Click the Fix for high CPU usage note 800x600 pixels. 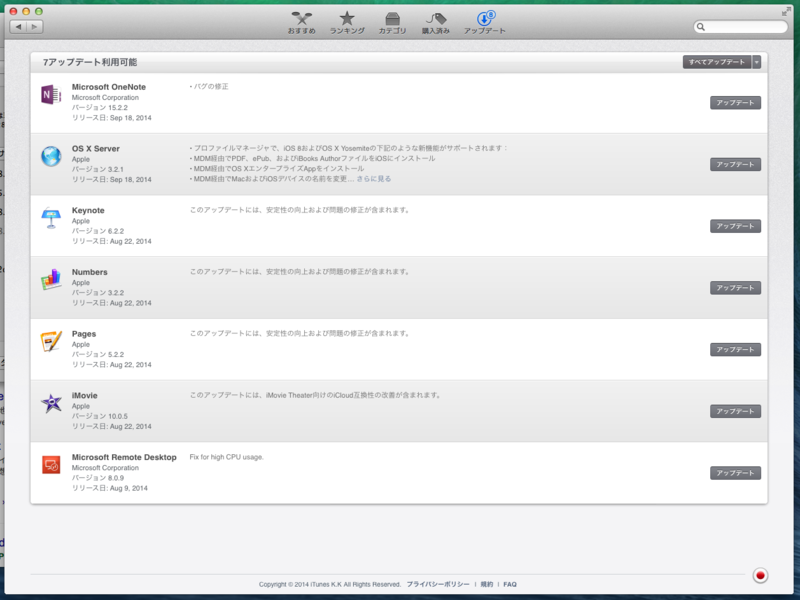(x=226, y=457)
